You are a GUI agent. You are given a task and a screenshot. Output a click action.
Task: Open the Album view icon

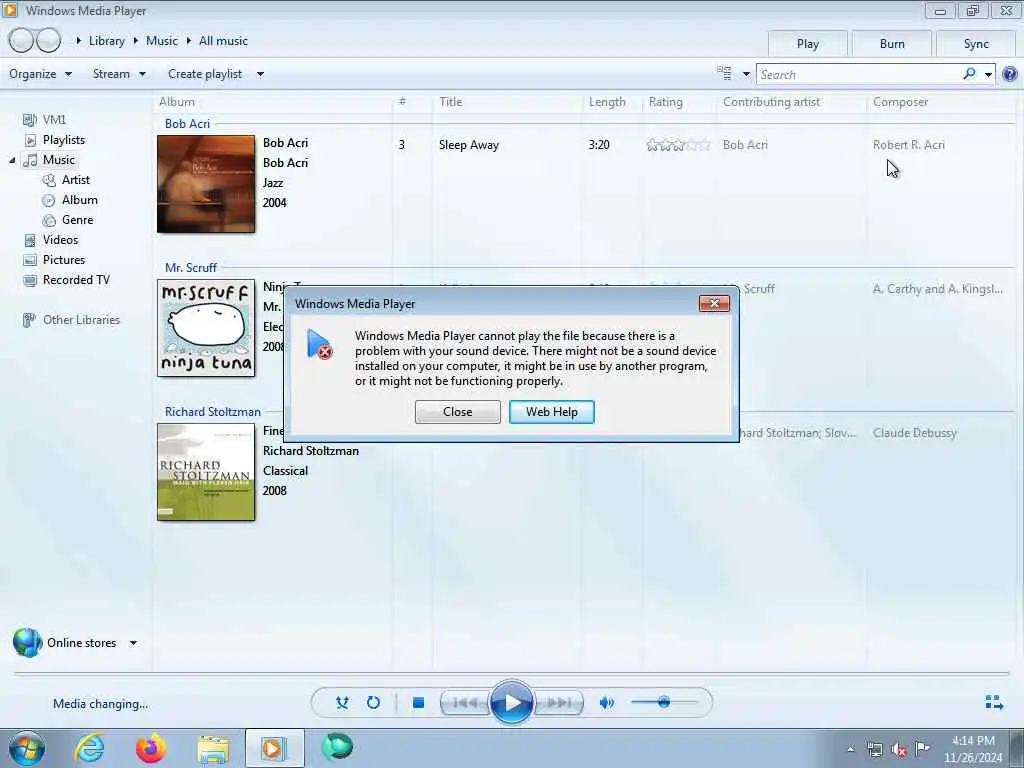(x=49, y=200)
